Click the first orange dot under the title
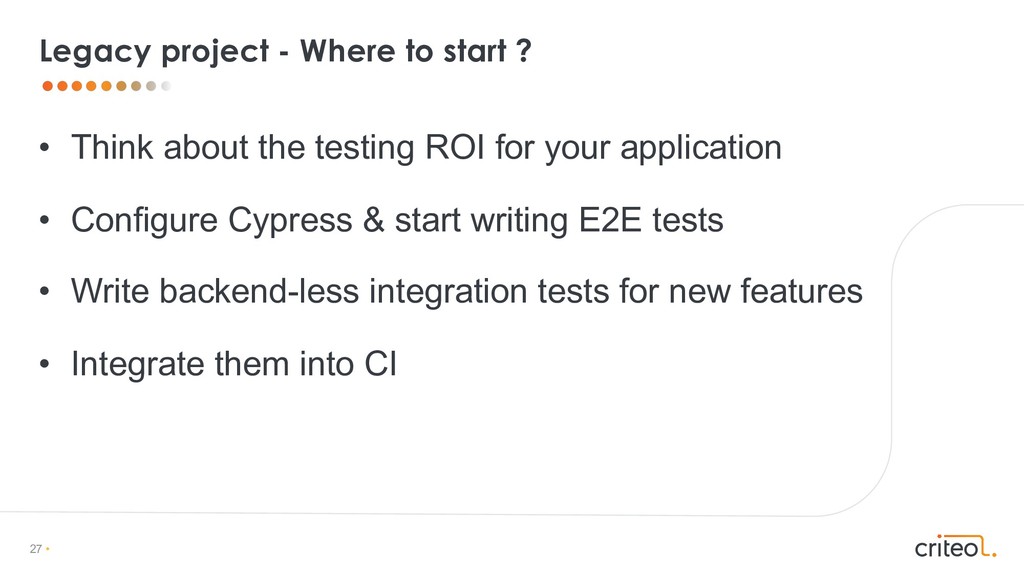The width and height of the screenshot is (1024, 576). [47, 86]
